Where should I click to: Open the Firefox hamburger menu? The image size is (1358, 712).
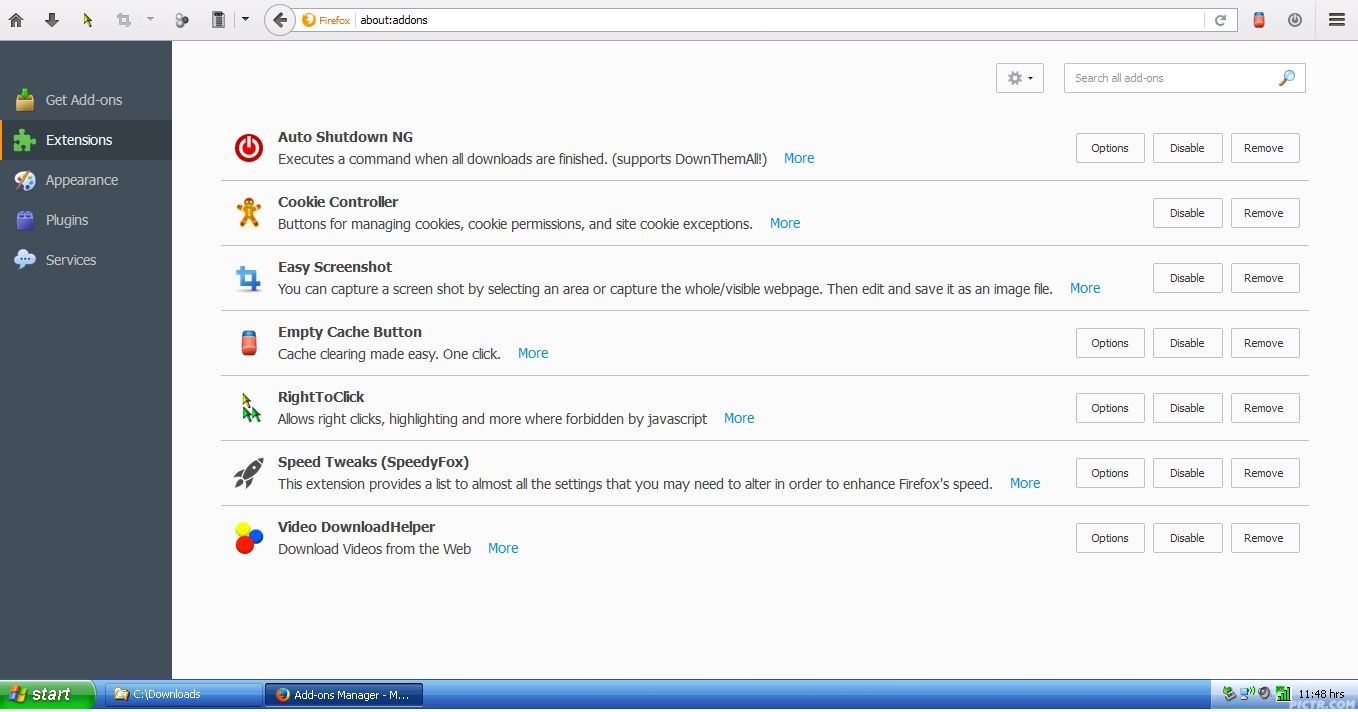tap(1337, 20)
